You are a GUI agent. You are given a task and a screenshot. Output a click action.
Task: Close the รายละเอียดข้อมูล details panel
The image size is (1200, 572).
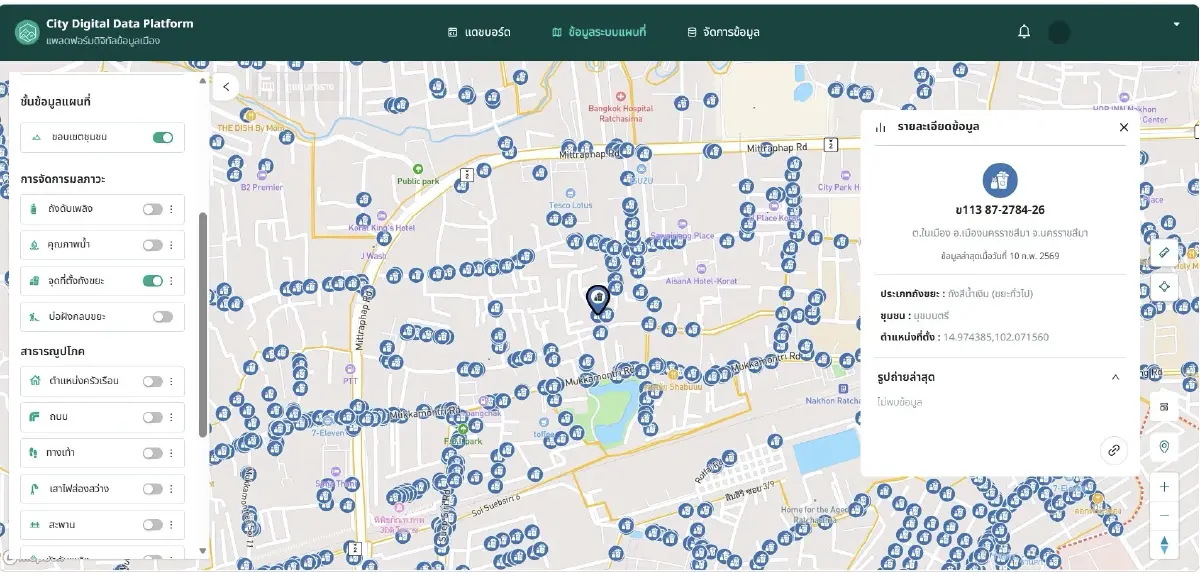point(1123,127)
